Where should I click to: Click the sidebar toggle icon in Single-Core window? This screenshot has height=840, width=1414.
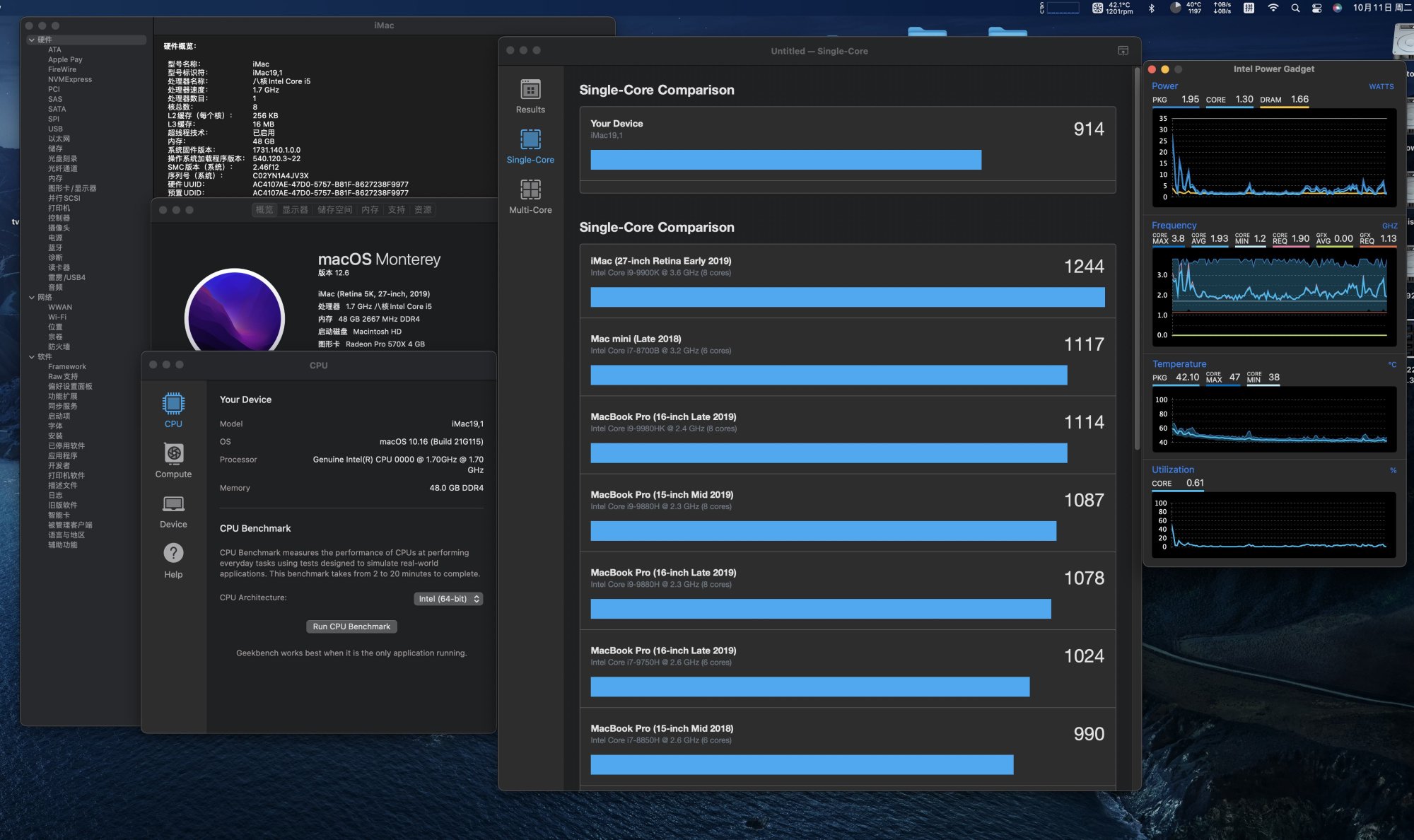pyautogui.click(x=1123, y=51)
